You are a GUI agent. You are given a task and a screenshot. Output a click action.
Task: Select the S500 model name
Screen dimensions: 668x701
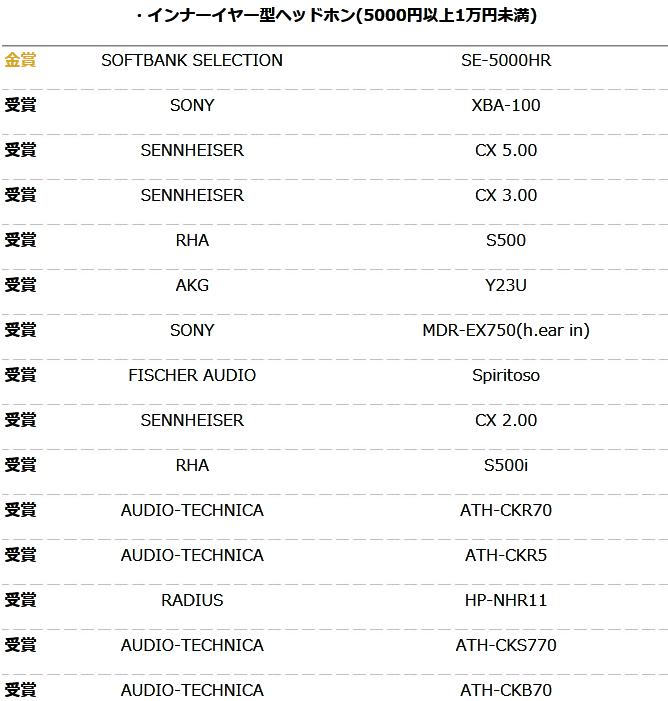(506, 240)
